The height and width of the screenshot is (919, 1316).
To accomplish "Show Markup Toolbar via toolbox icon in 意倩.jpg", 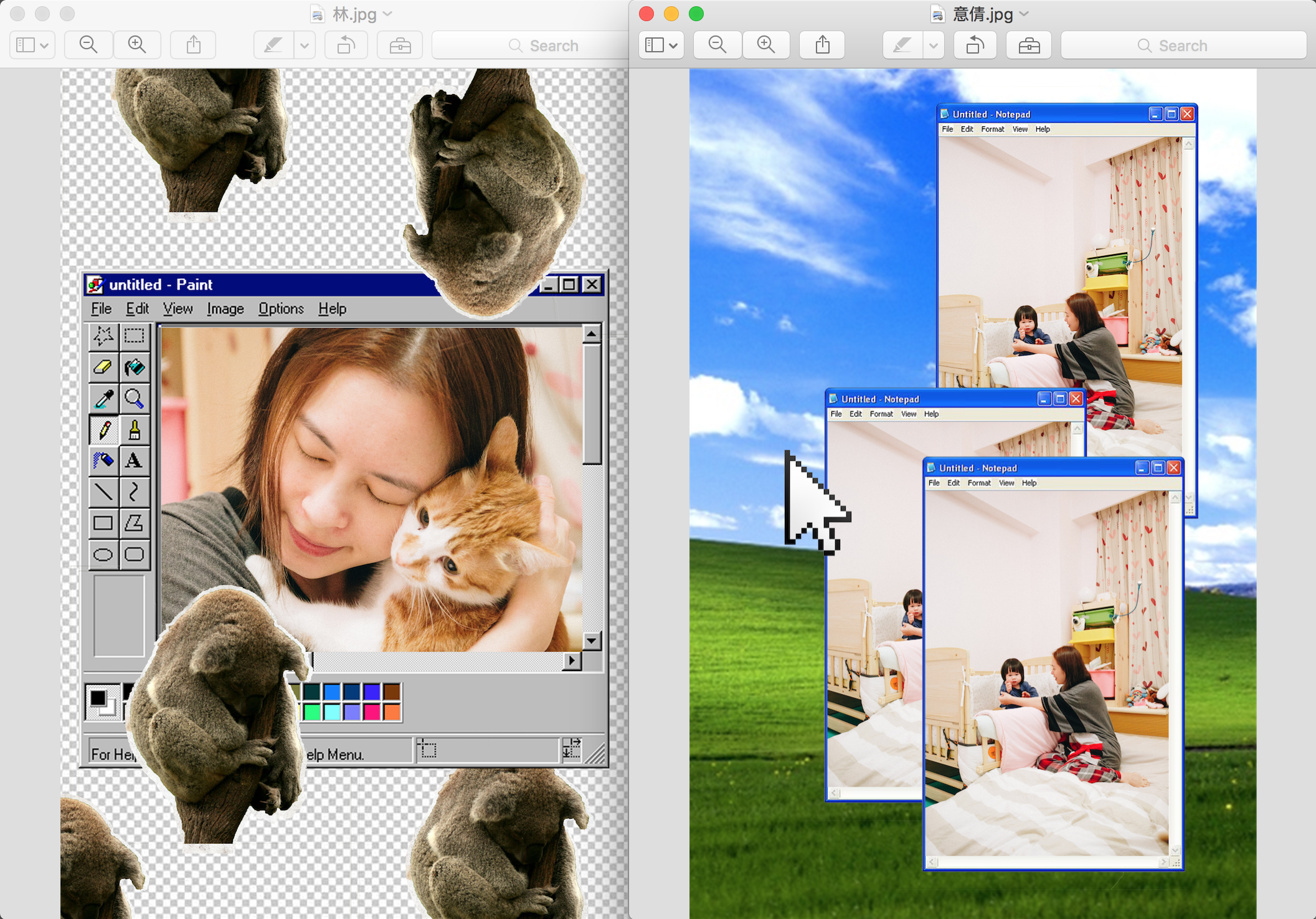I will click(1028, 45).
